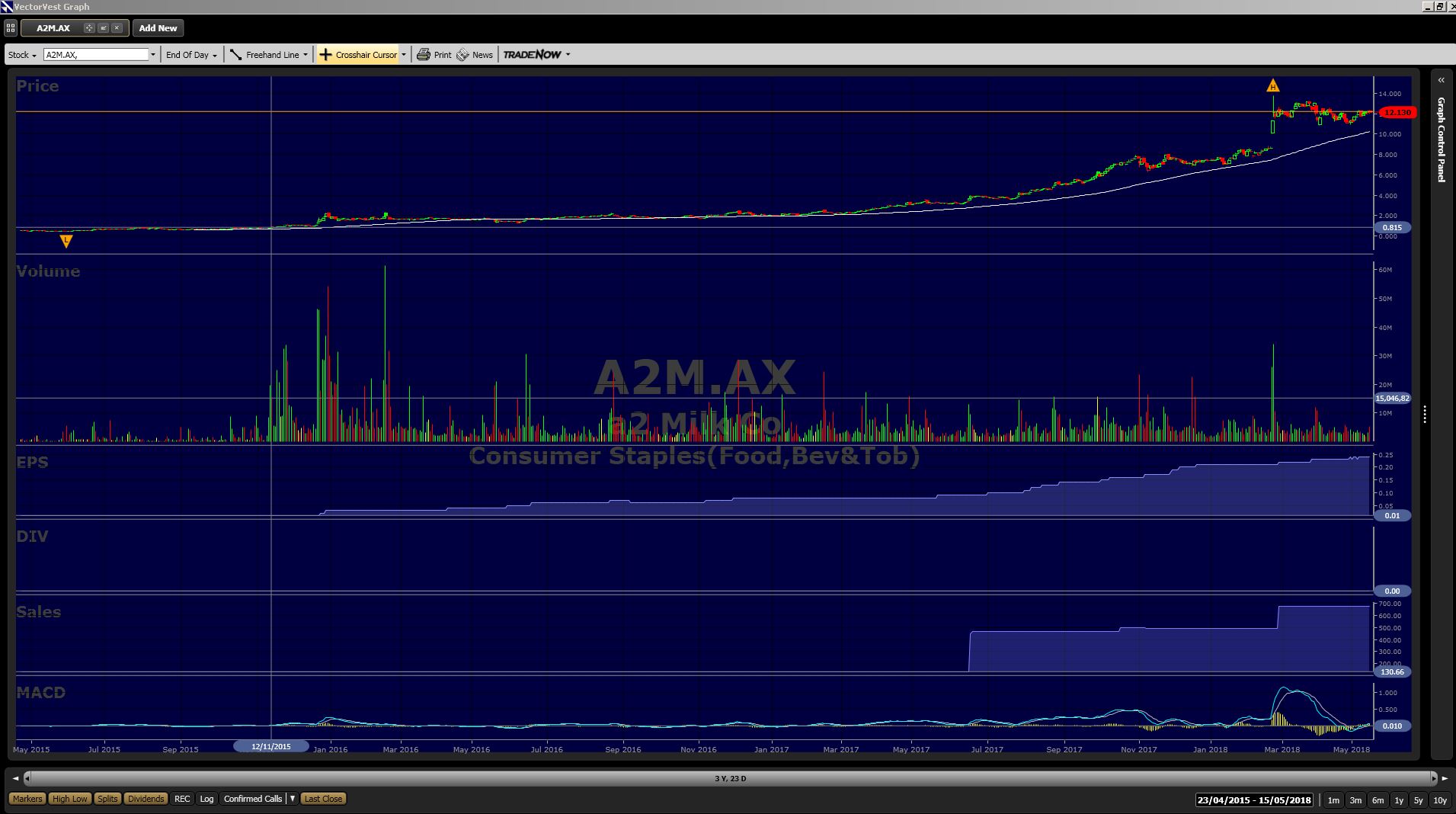Screen dimensions: 1456x814
Task: Click the red 12.130 price label
Action: (1397, 112)
